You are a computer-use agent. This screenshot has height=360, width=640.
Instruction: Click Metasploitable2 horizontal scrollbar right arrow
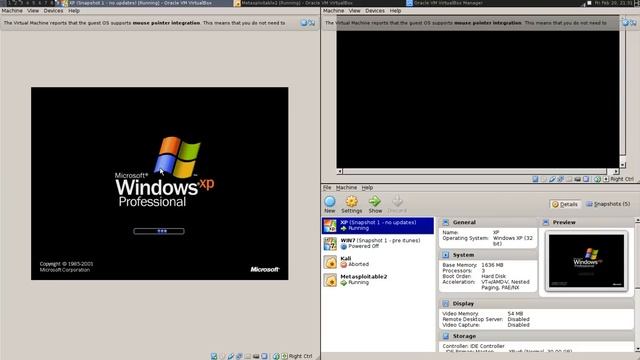click(616, 171)
